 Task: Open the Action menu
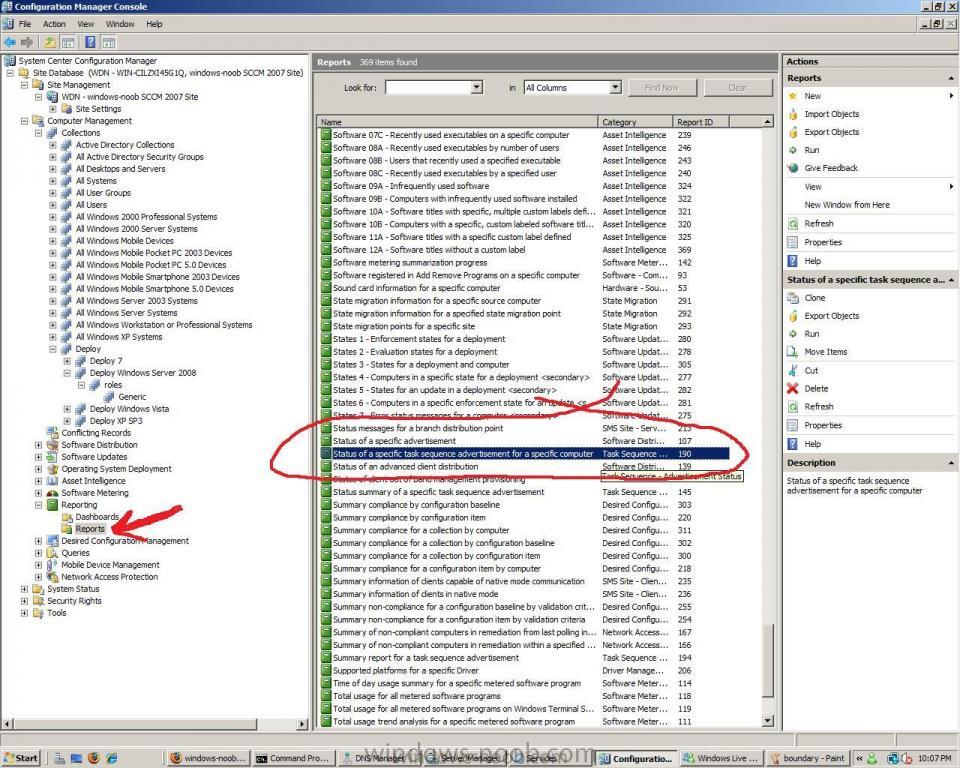pos(54,24)
